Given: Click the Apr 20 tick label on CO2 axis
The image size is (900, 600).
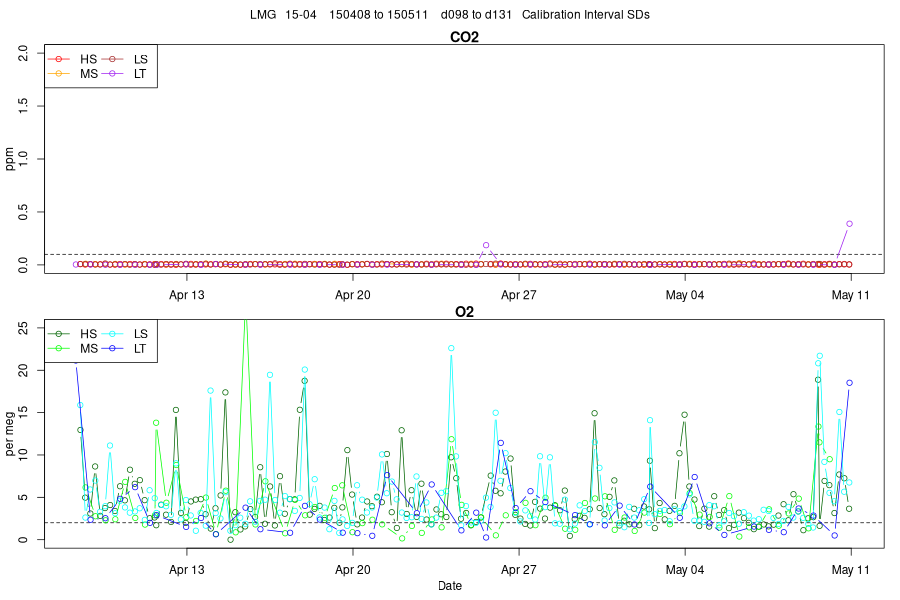Looking at the screenshot, I should click(x=352, y=295).
